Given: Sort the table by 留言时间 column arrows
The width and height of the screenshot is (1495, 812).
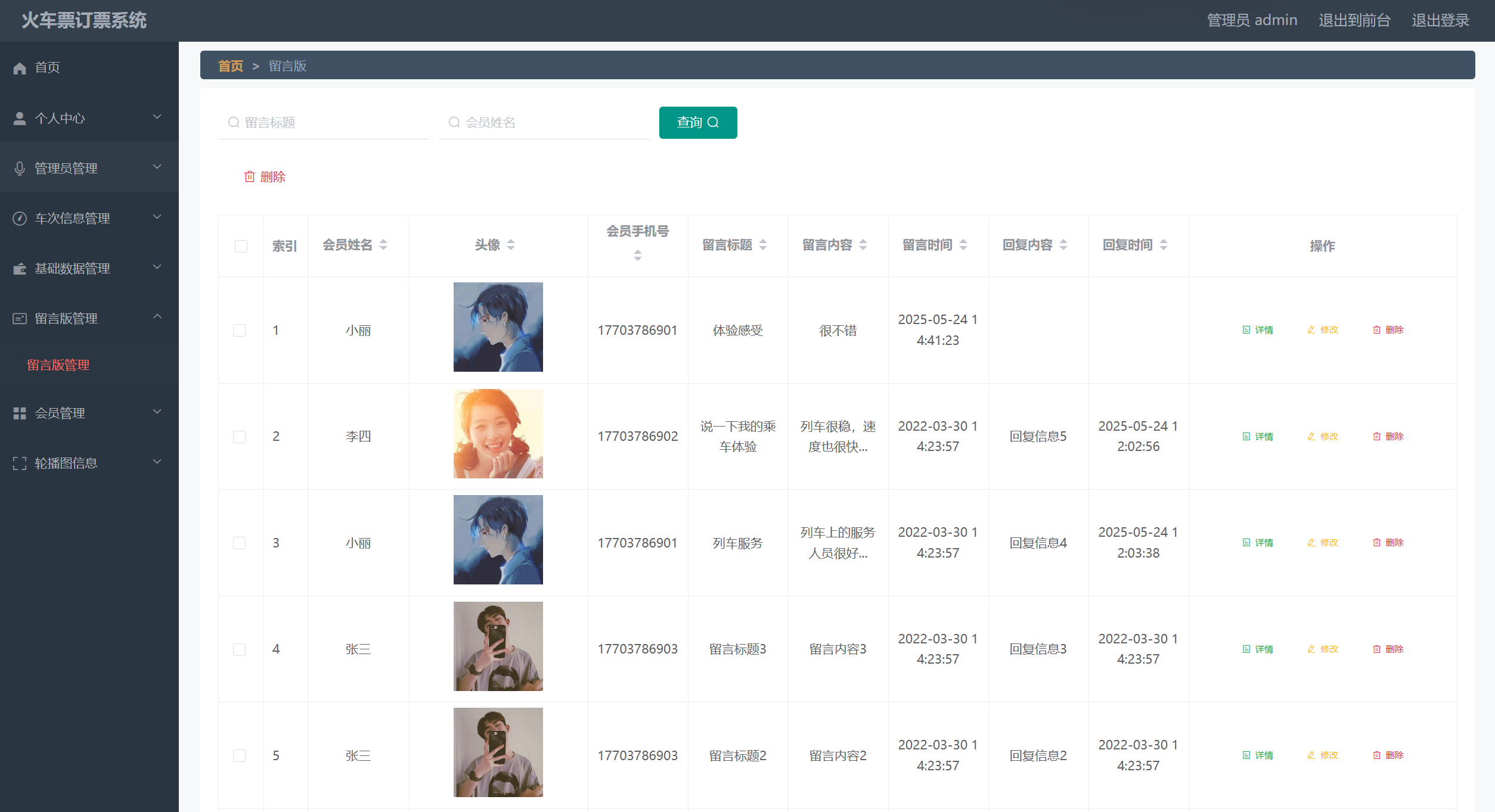Looking at the screenshot, I should pos(963,245).
